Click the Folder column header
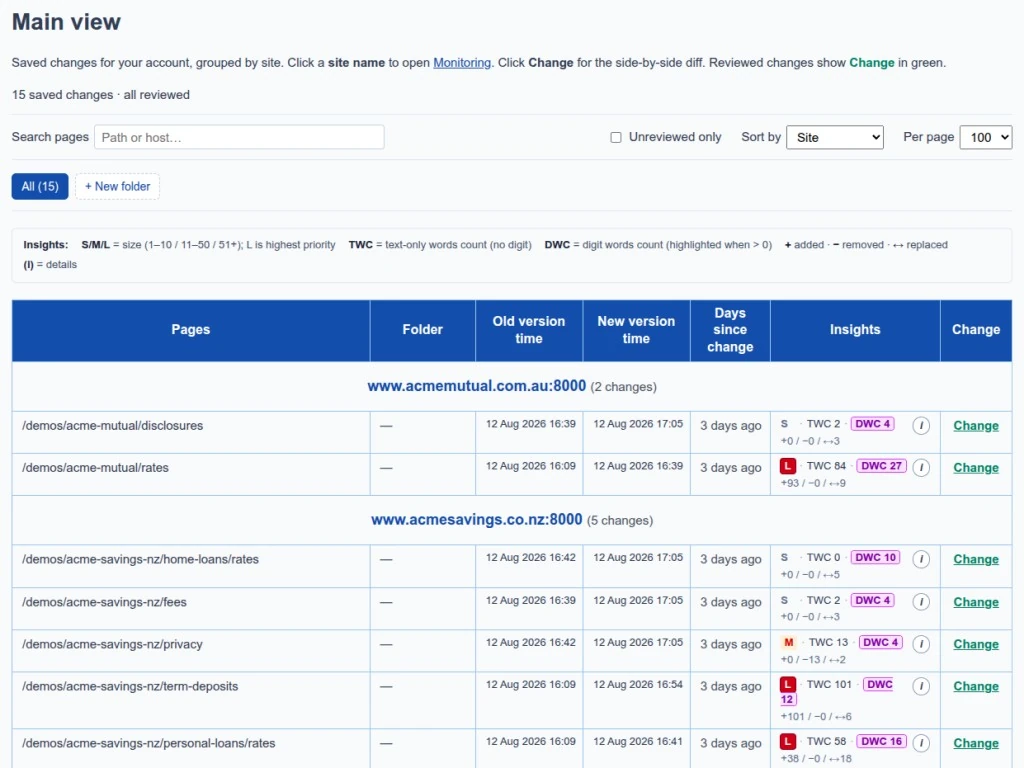This screenshot has height=768, width=1024. pos(423,330)
